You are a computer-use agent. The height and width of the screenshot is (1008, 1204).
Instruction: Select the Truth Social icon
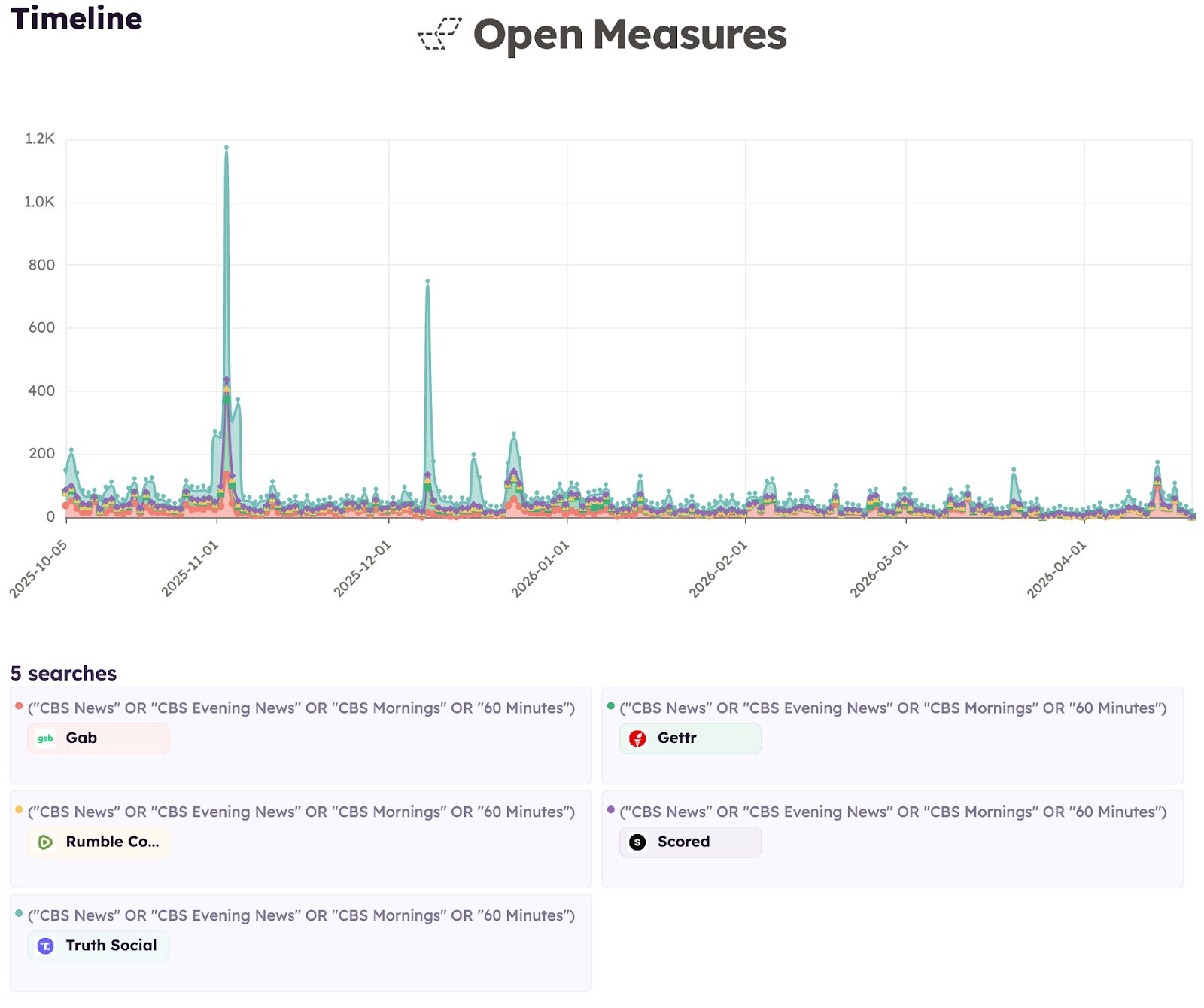(46, 946)
